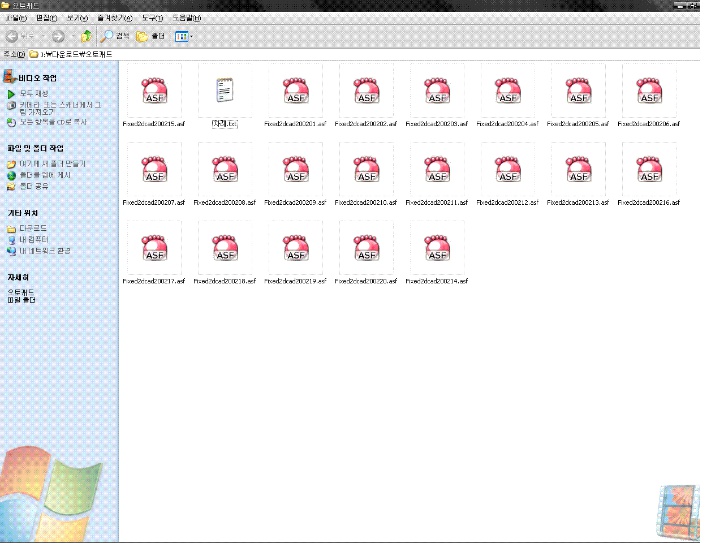The height and width of the screenshot is (543, 724).
Task: Select the Fixed2dcad200211.asf video file
Action: tap(437, 175)
